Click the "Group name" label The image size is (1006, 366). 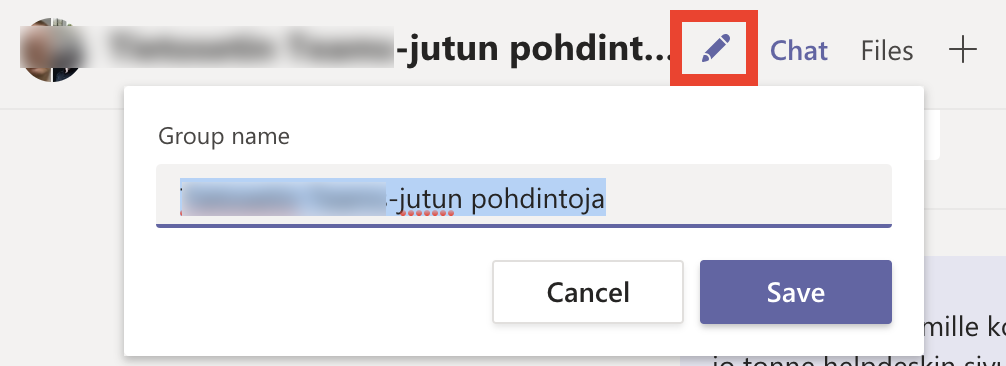coord(224,137)
